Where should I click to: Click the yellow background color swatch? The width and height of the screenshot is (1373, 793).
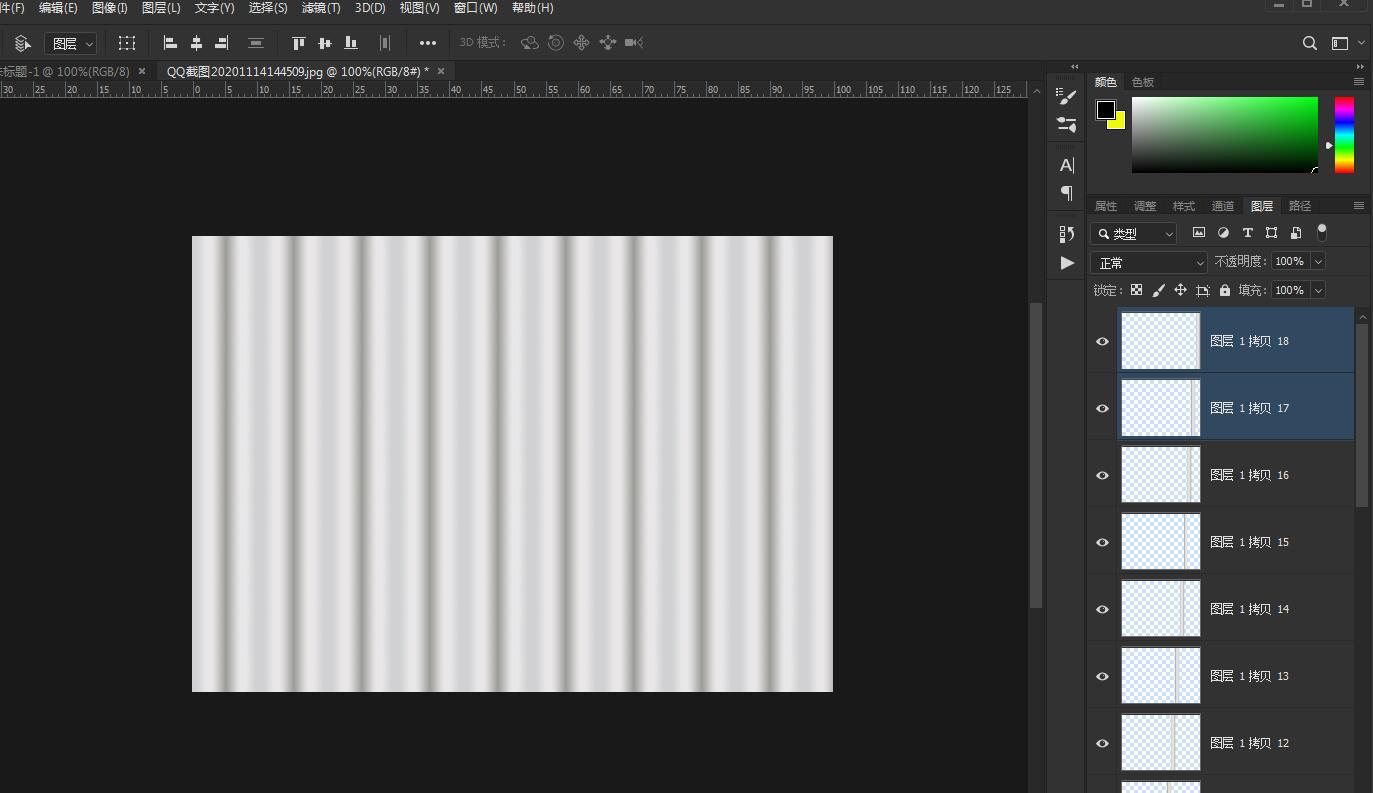[x=1118, y=122]
